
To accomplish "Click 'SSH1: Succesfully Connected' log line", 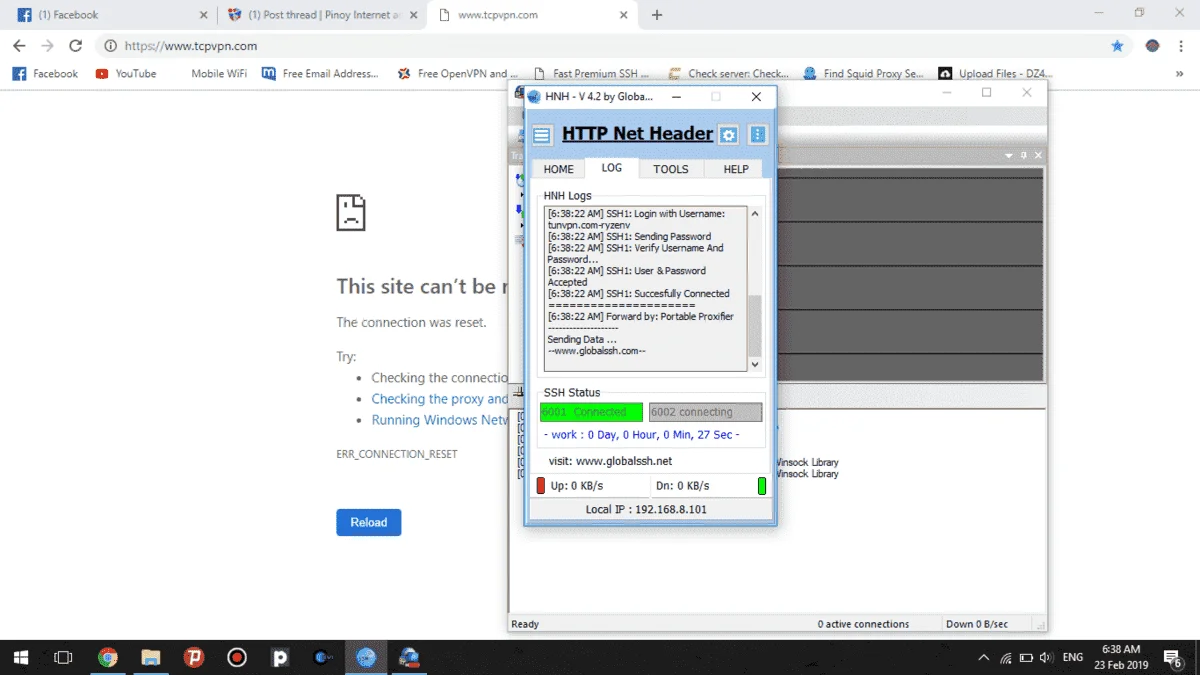I will tap(639, 294).
